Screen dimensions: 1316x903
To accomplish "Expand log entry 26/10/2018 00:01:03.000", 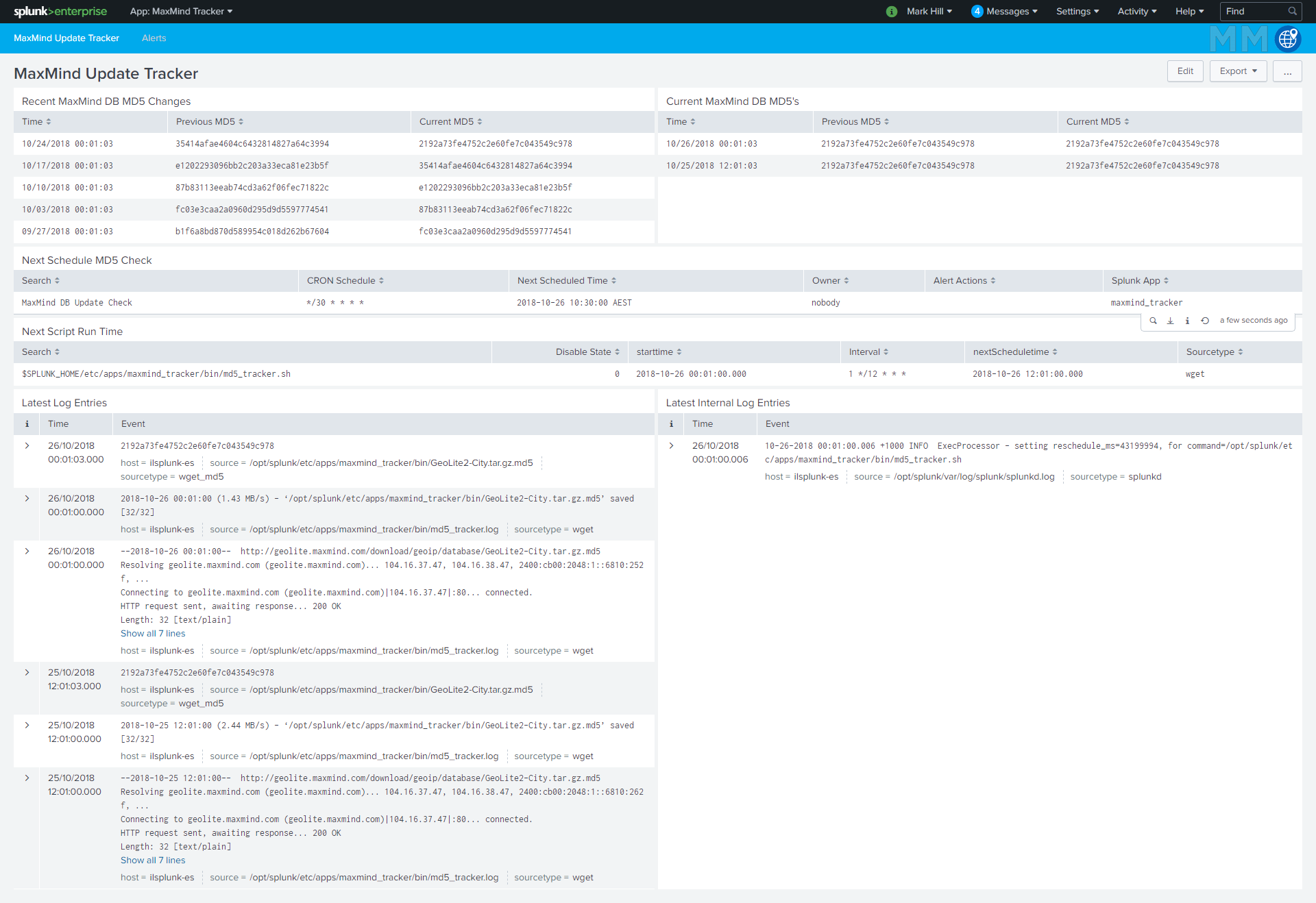I will coord(27,446).
